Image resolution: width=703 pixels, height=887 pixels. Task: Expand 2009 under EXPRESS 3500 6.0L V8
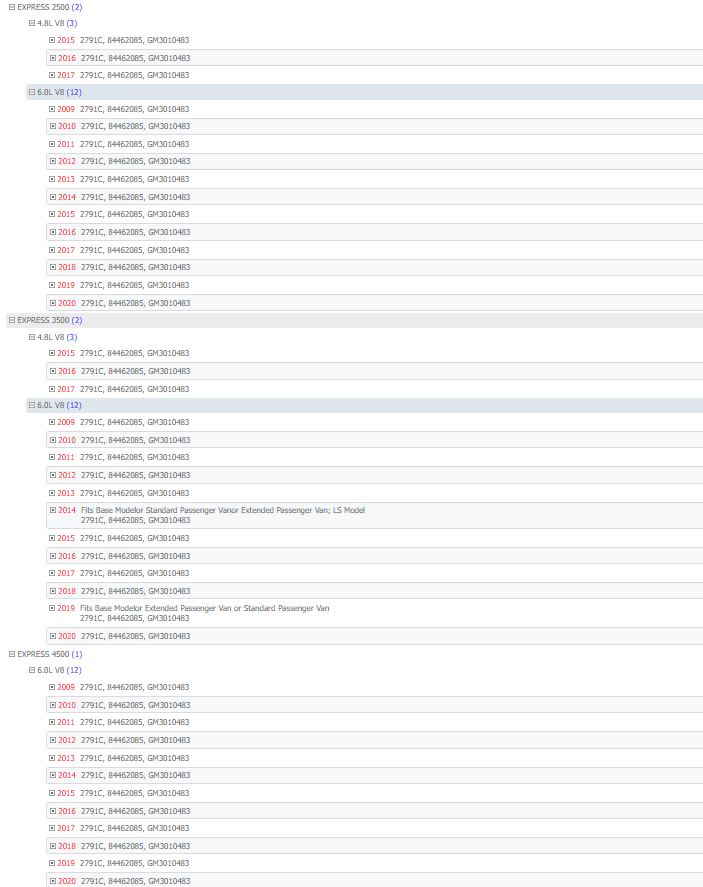point(52,422)
